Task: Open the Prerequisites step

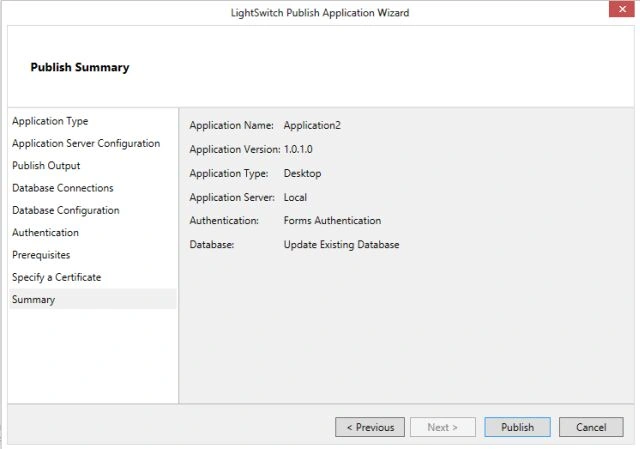Action: (x=41, y=255)
